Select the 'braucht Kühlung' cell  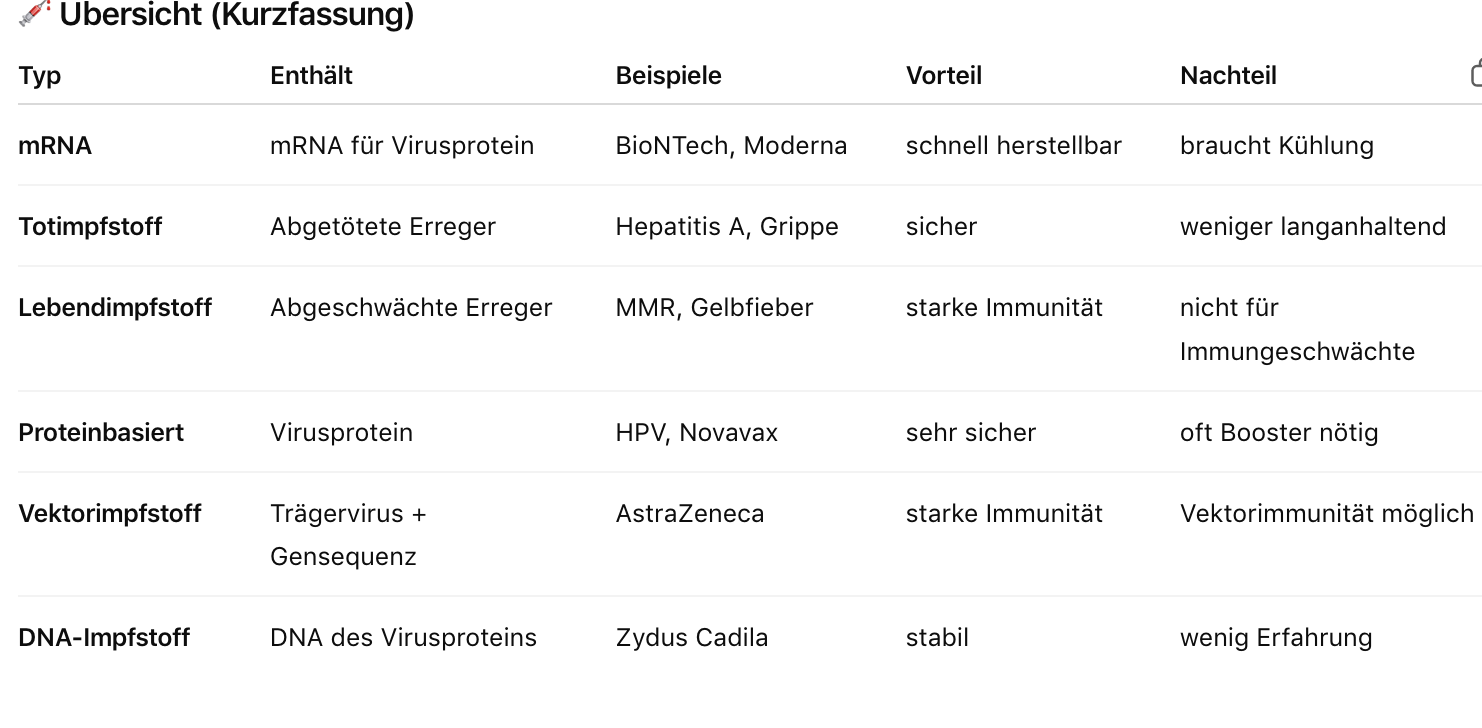[1276, 146]
